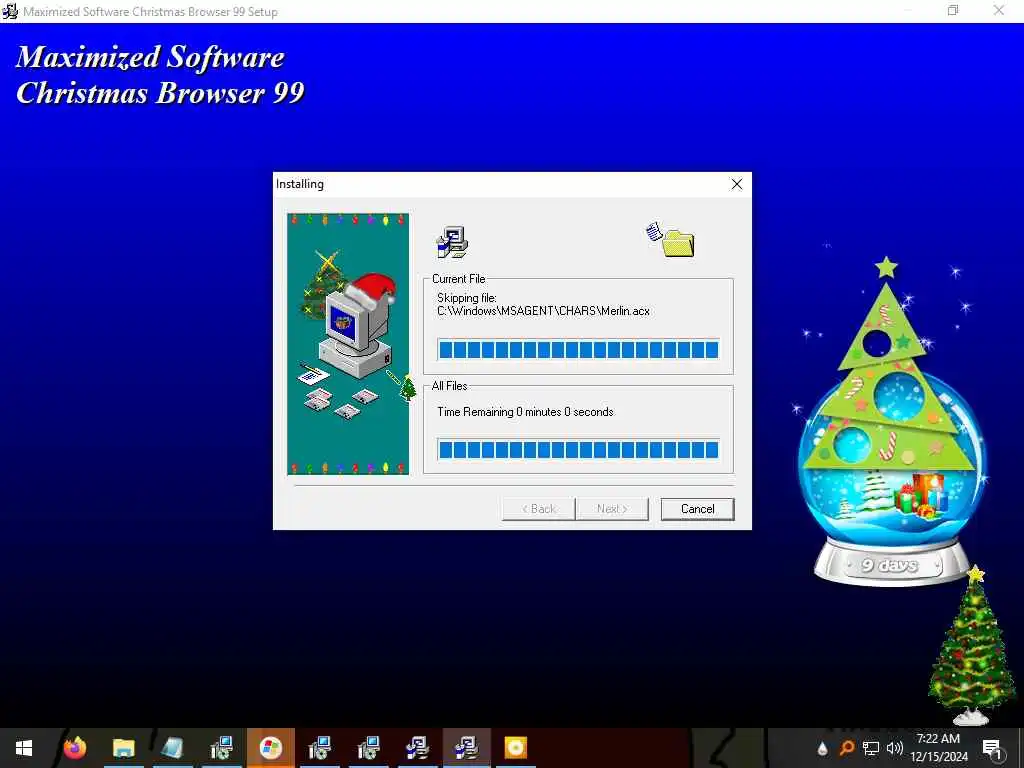The width and height of the screenshot is (1024, 768).
Task: Open the clock showing 7:22 AM
Action: (938, 748)
